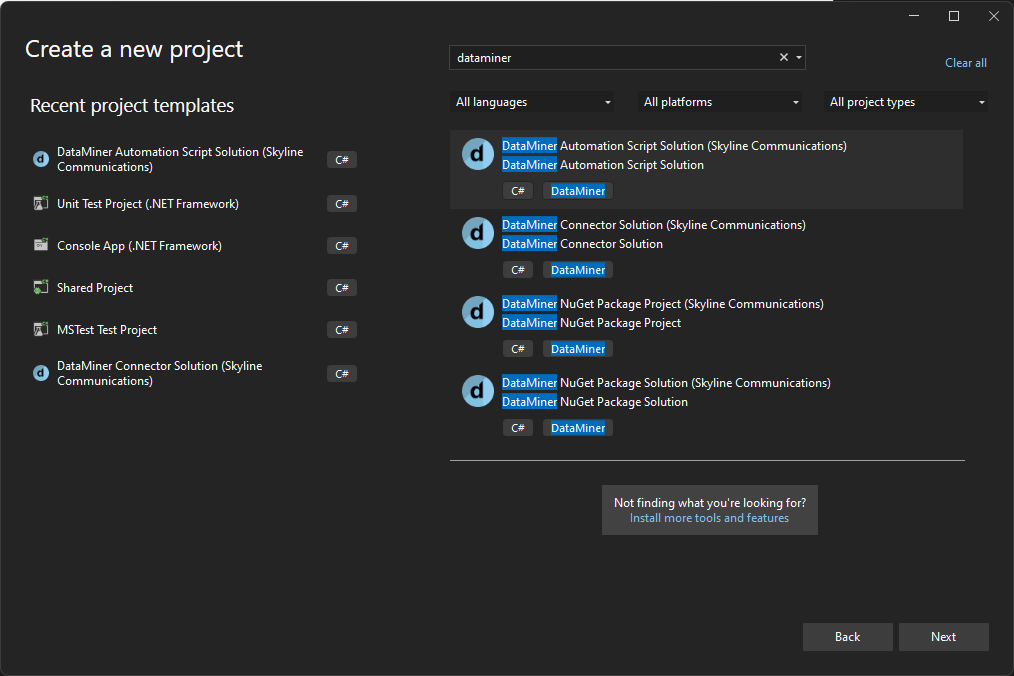Pick recent Console App (.NET Framework)

pyautogui.click(x=139, y=246)
